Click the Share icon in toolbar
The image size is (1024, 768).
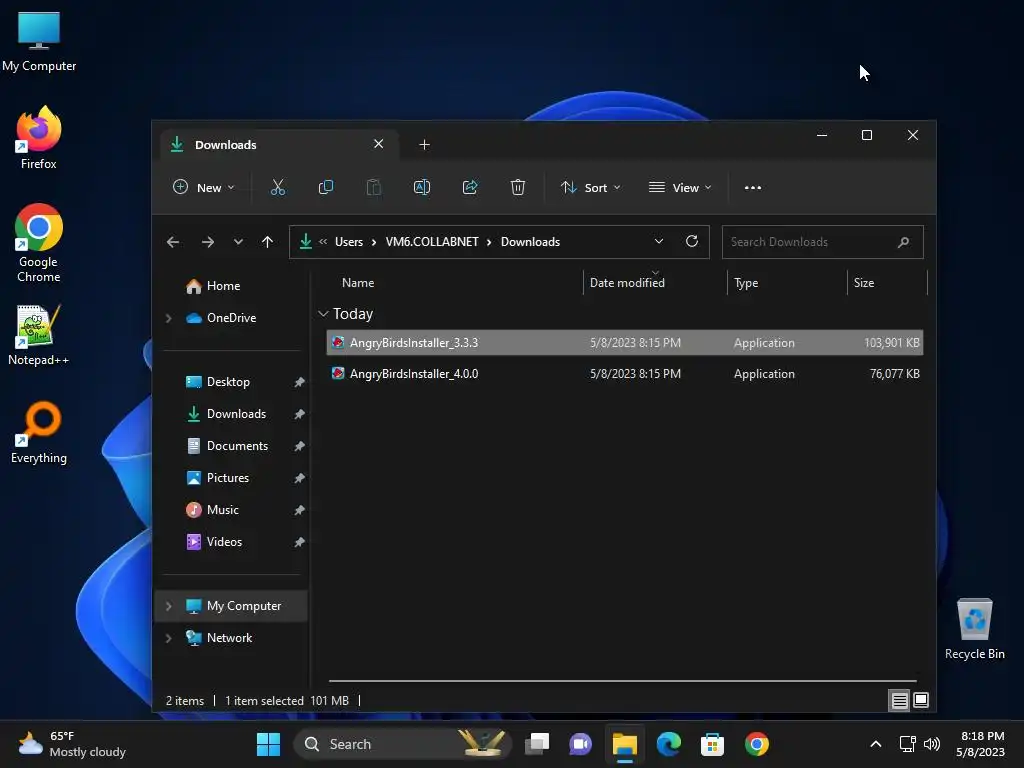click(470, 187)
